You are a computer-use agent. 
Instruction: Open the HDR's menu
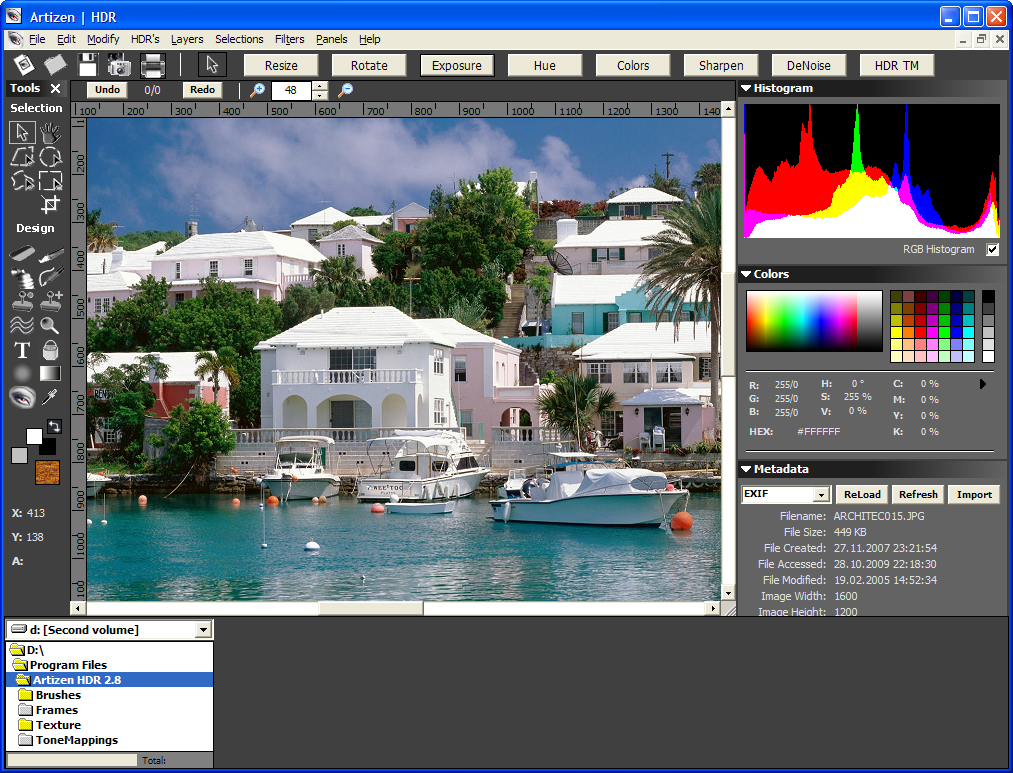click(x=145, y=39)
